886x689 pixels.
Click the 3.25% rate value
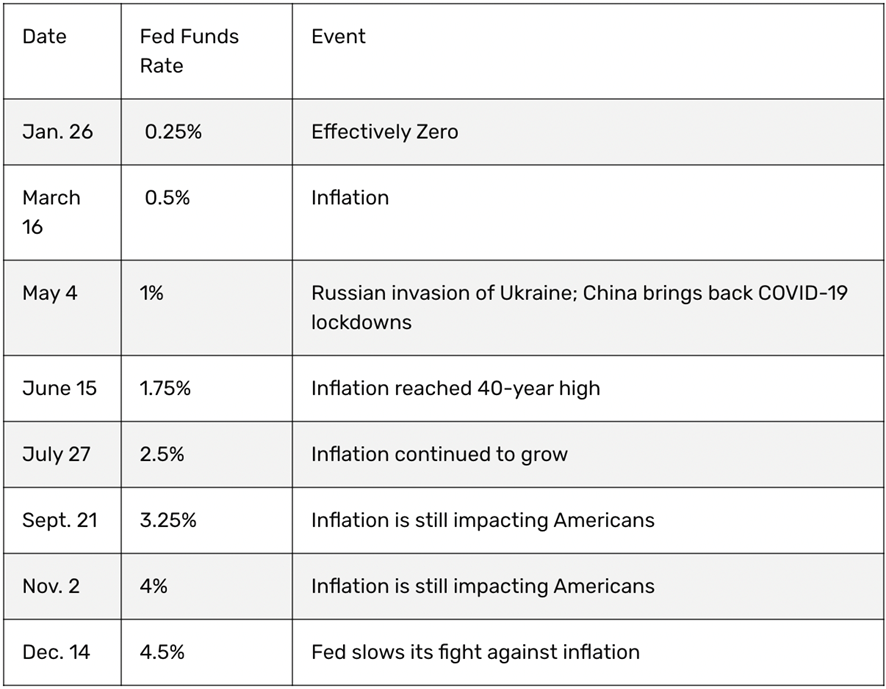168,520
